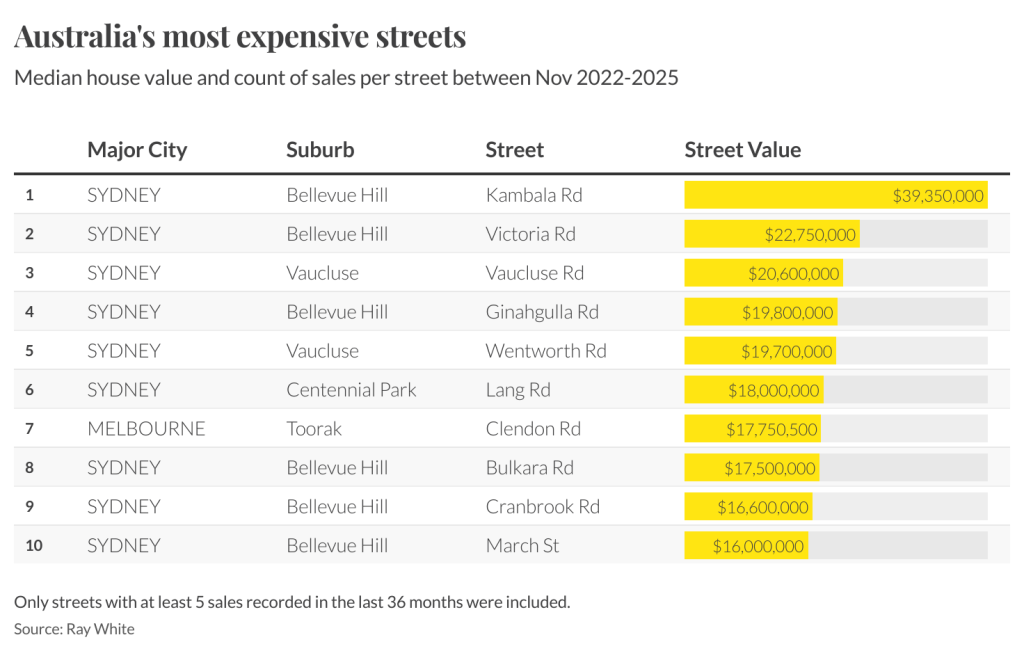Select the Victoria Rd street cell
The image size is (1024, 651).
click(530, 234)
